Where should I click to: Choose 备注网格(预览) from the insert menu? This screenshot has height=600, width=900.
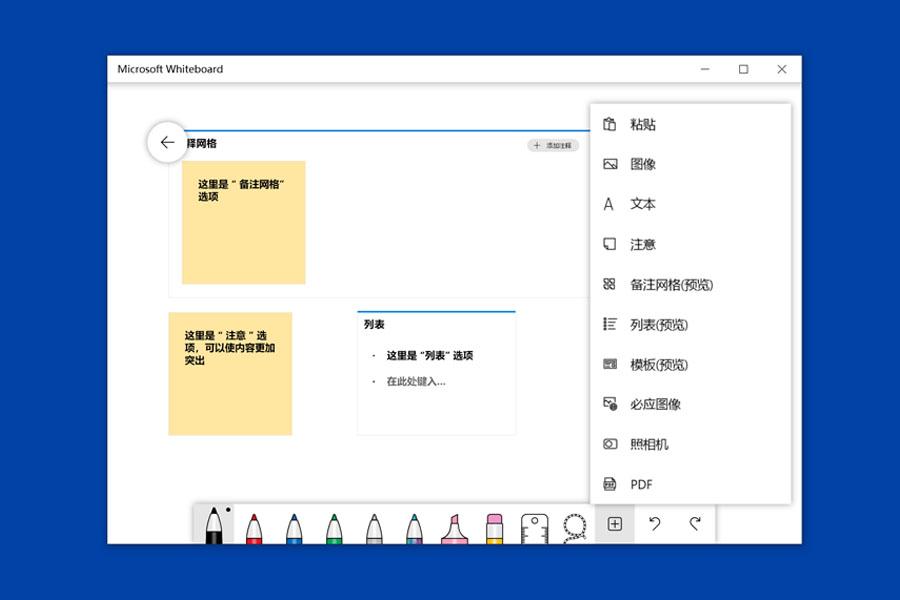(x=690, y=285)
